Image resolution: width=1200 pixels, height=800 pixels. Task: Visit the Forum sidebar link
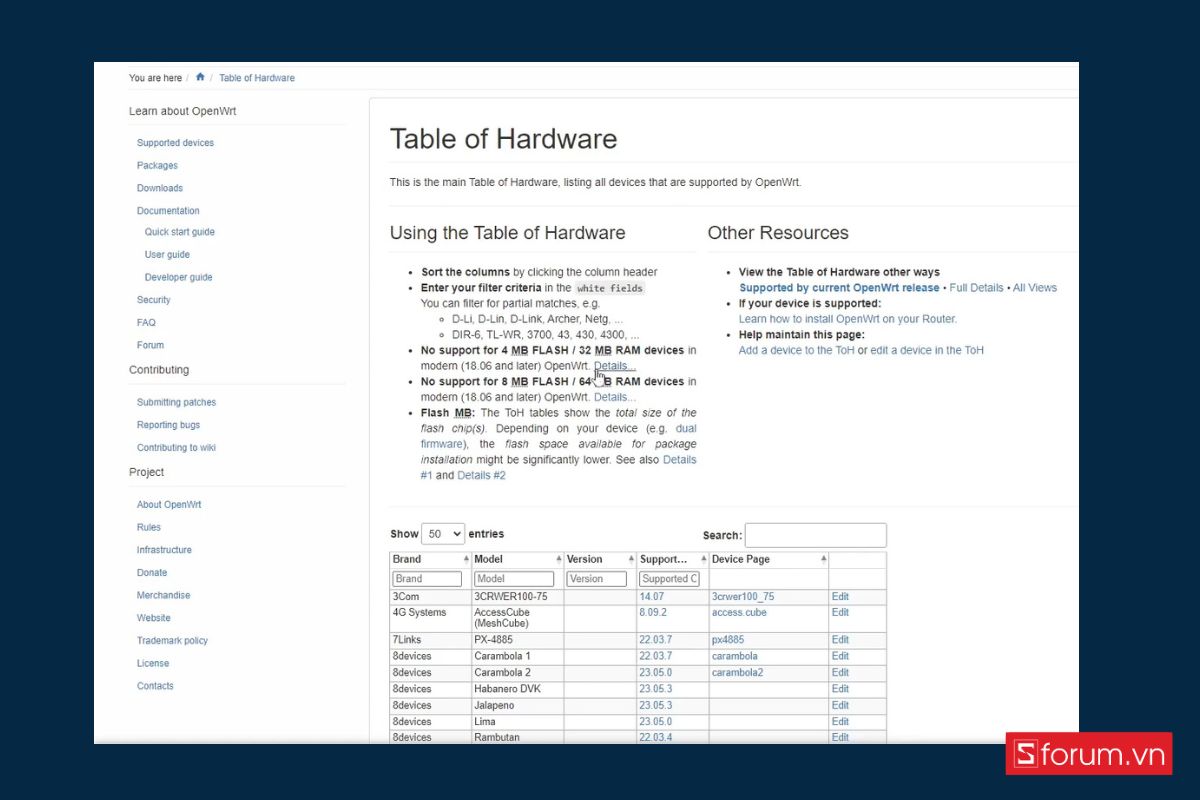150,345
